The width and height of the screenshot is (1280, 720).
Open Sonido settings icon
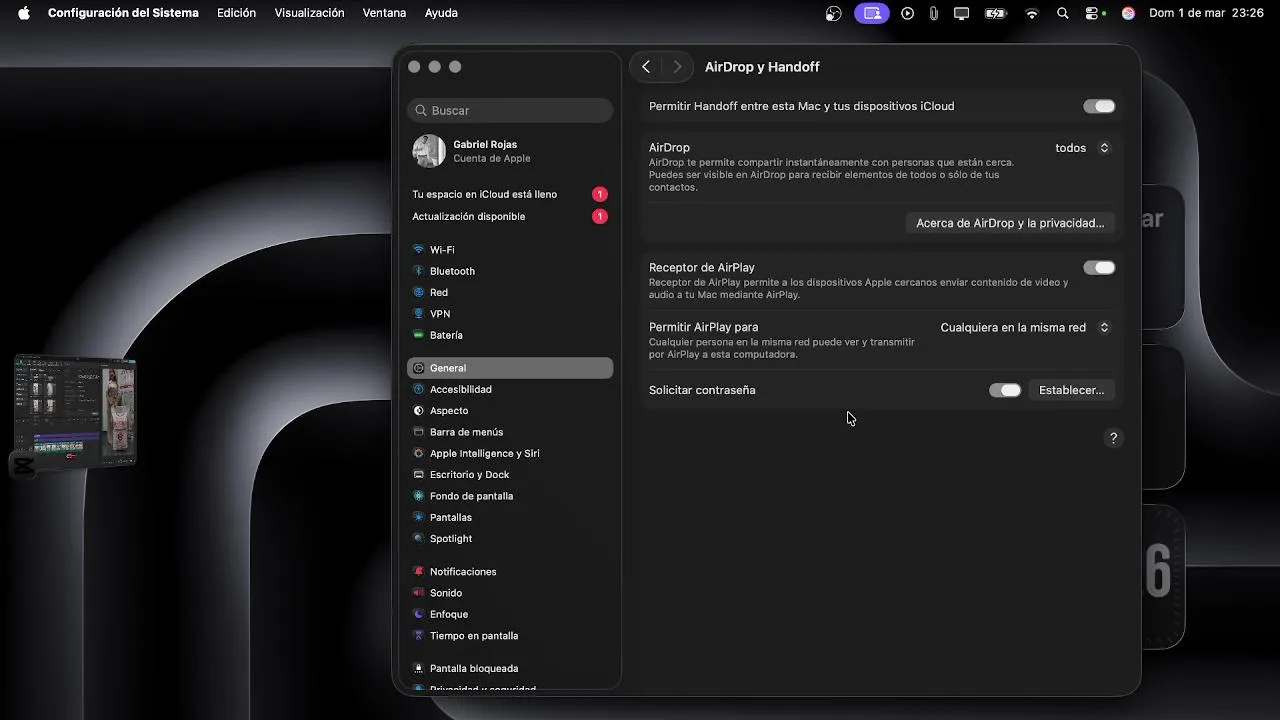pyautogui.click(x=418, y=593)
